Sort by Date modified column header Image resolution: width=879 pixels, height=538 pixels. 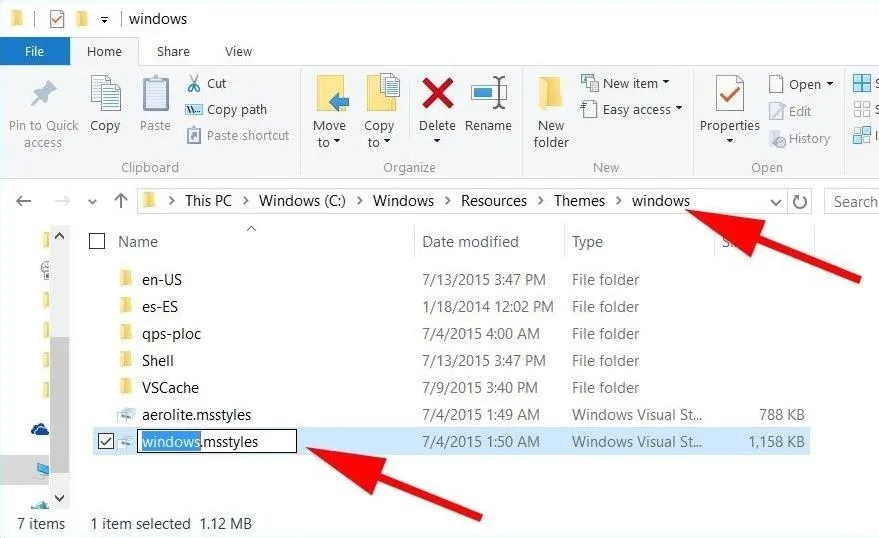point(470,242)
